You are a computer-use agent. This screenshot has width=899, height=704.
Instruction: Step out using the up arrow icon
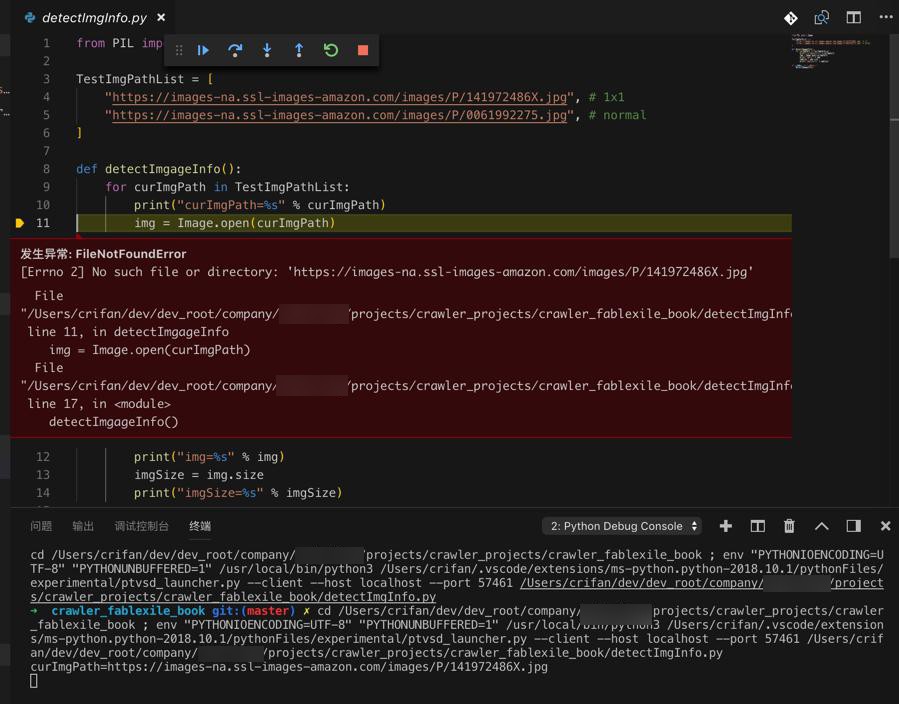tap(299, 50)
